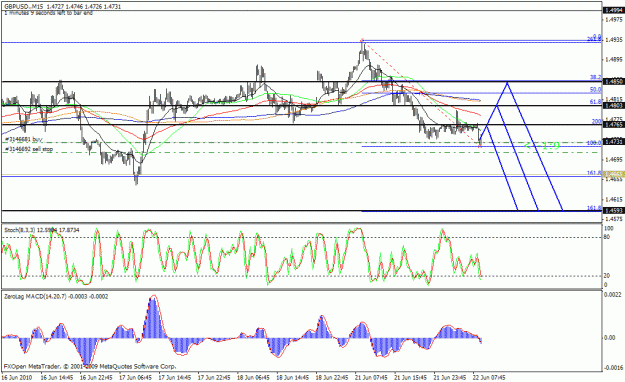
Task: Click the 1.4975 price scale value
Action: 613,20
